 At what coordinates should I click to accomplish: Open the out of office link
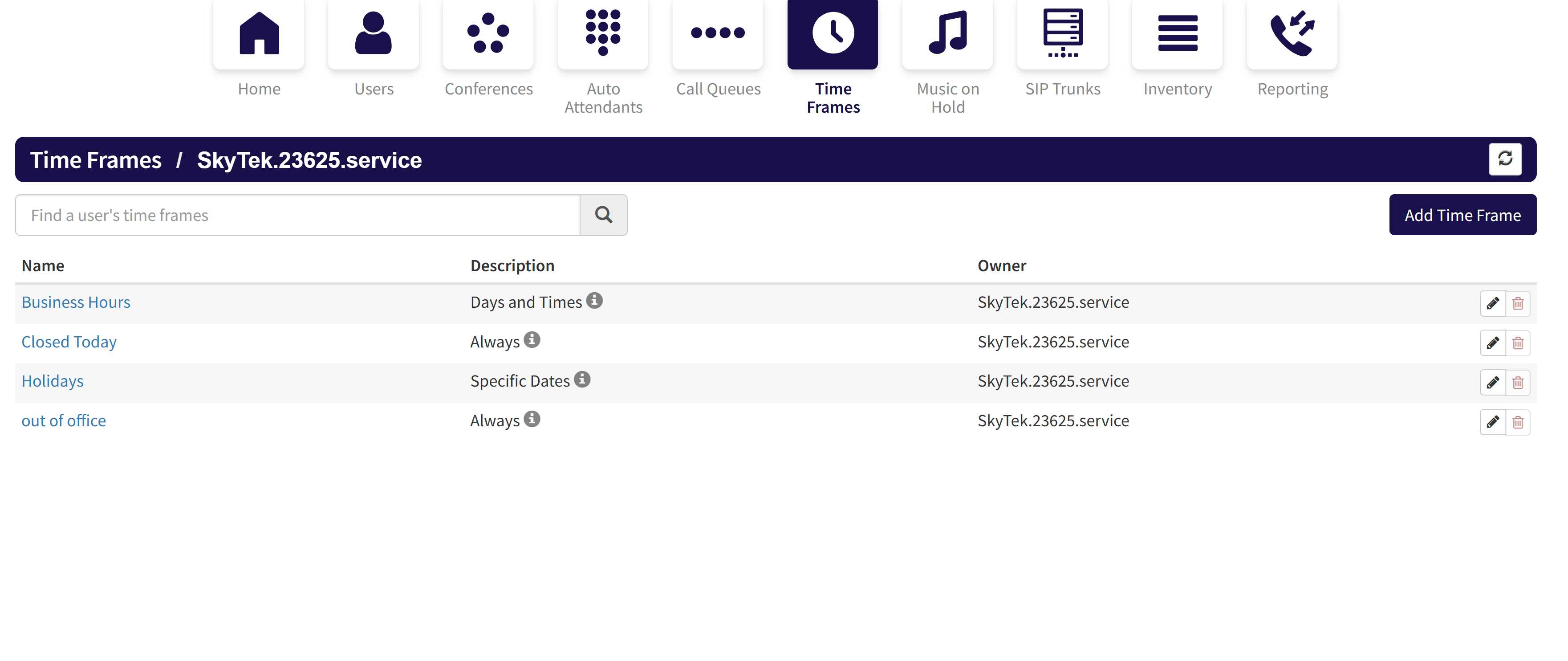pos(64,420)
